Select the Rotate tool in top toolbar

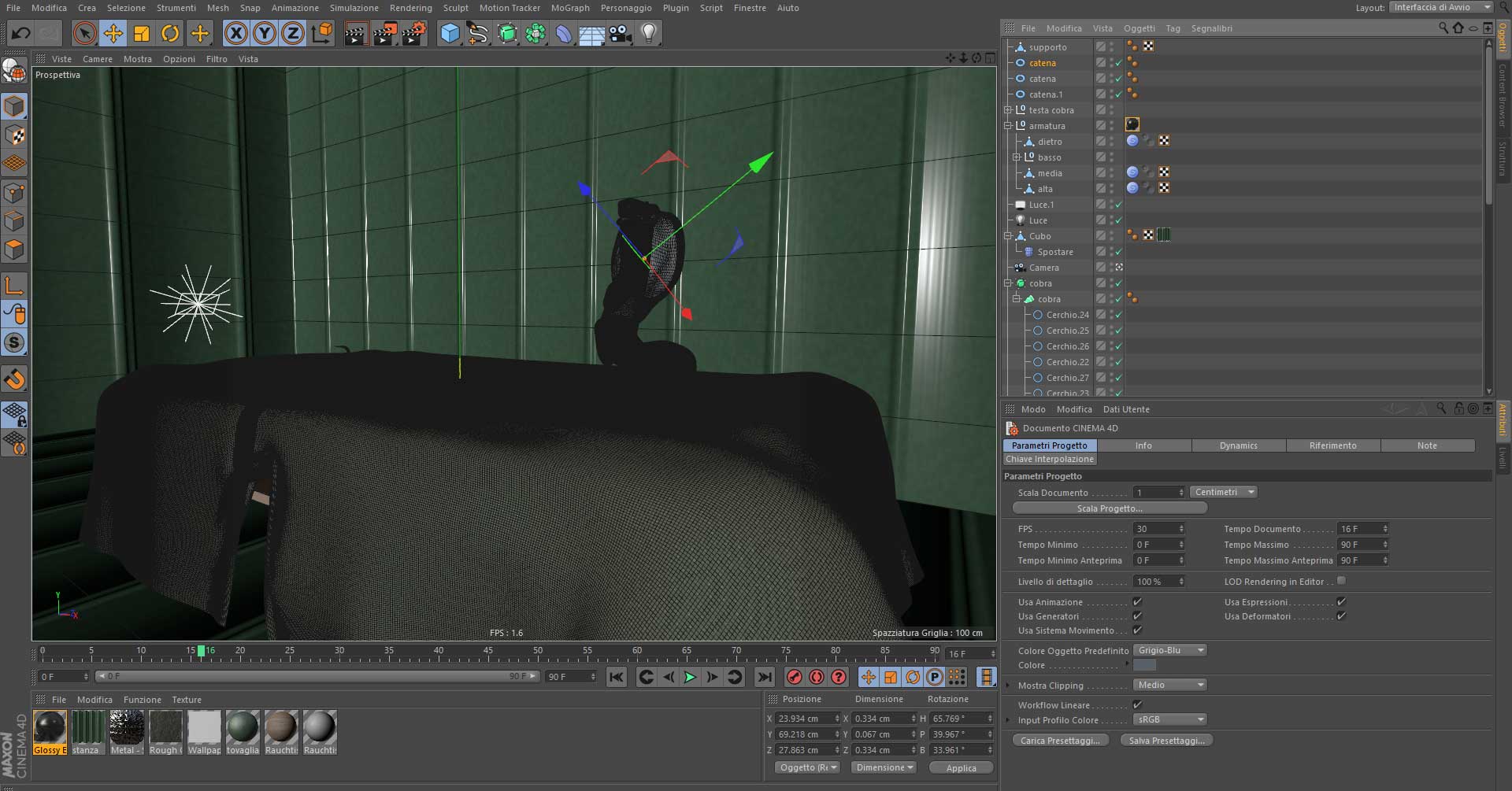(170, 33)
